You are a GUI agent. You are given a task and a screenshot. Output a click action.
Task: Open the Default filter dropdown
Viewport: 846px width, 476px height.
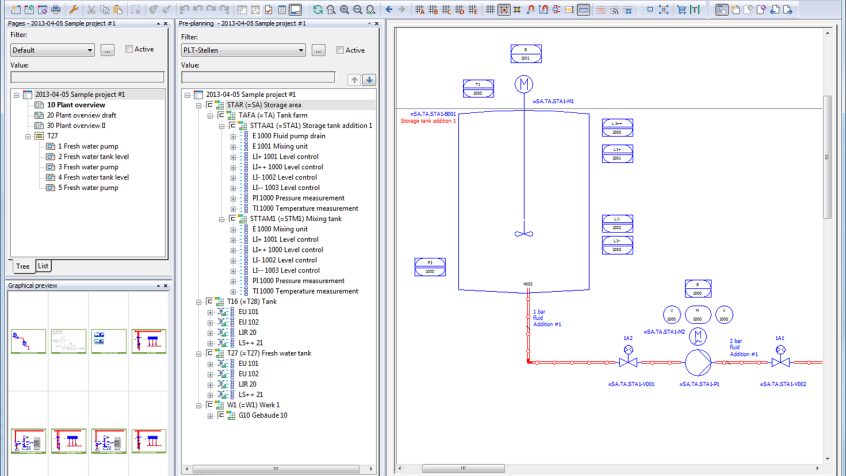tap(52, 50)
